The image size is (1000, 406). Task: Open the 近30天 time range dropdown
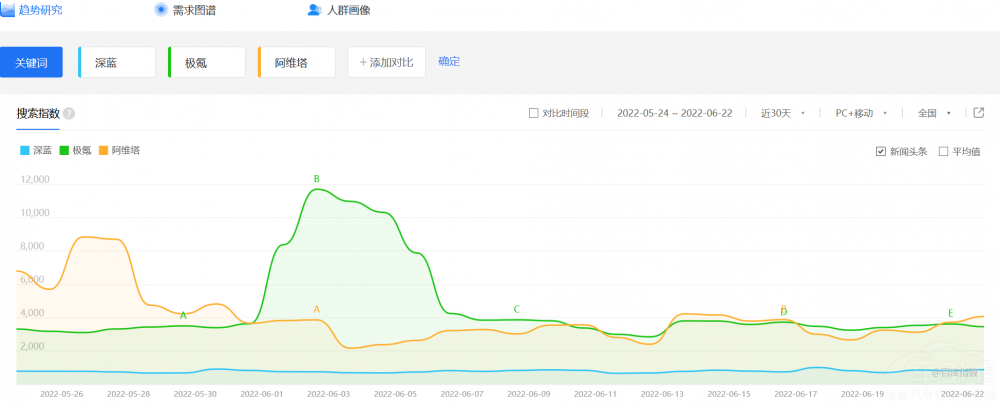pyautogui.click(x=783, y=113)
